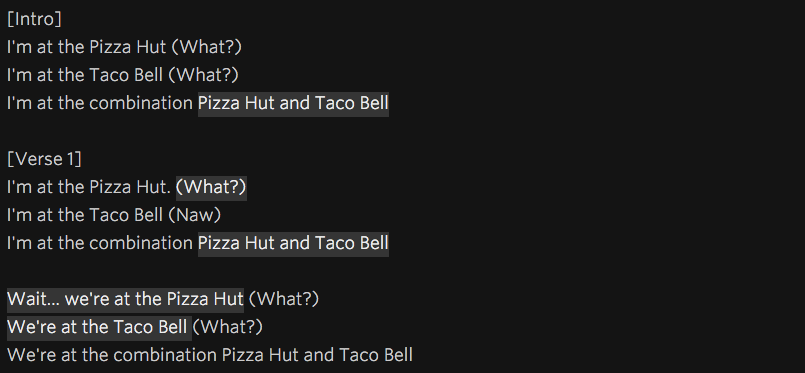Click the [Verse 1] section label

point(44,160)
